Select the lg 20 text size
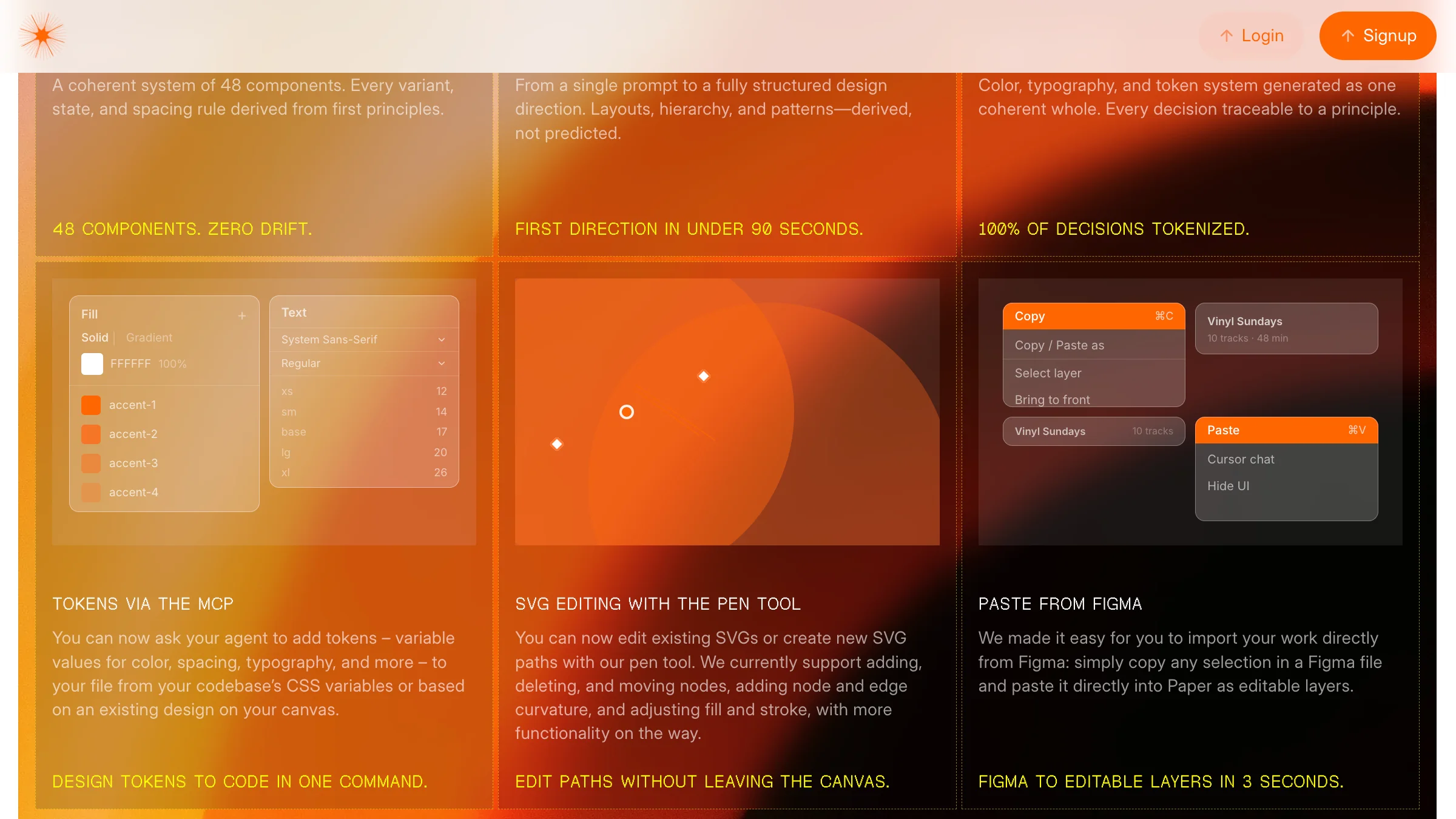The image size is (1456, 819). (x=364, y=452)
